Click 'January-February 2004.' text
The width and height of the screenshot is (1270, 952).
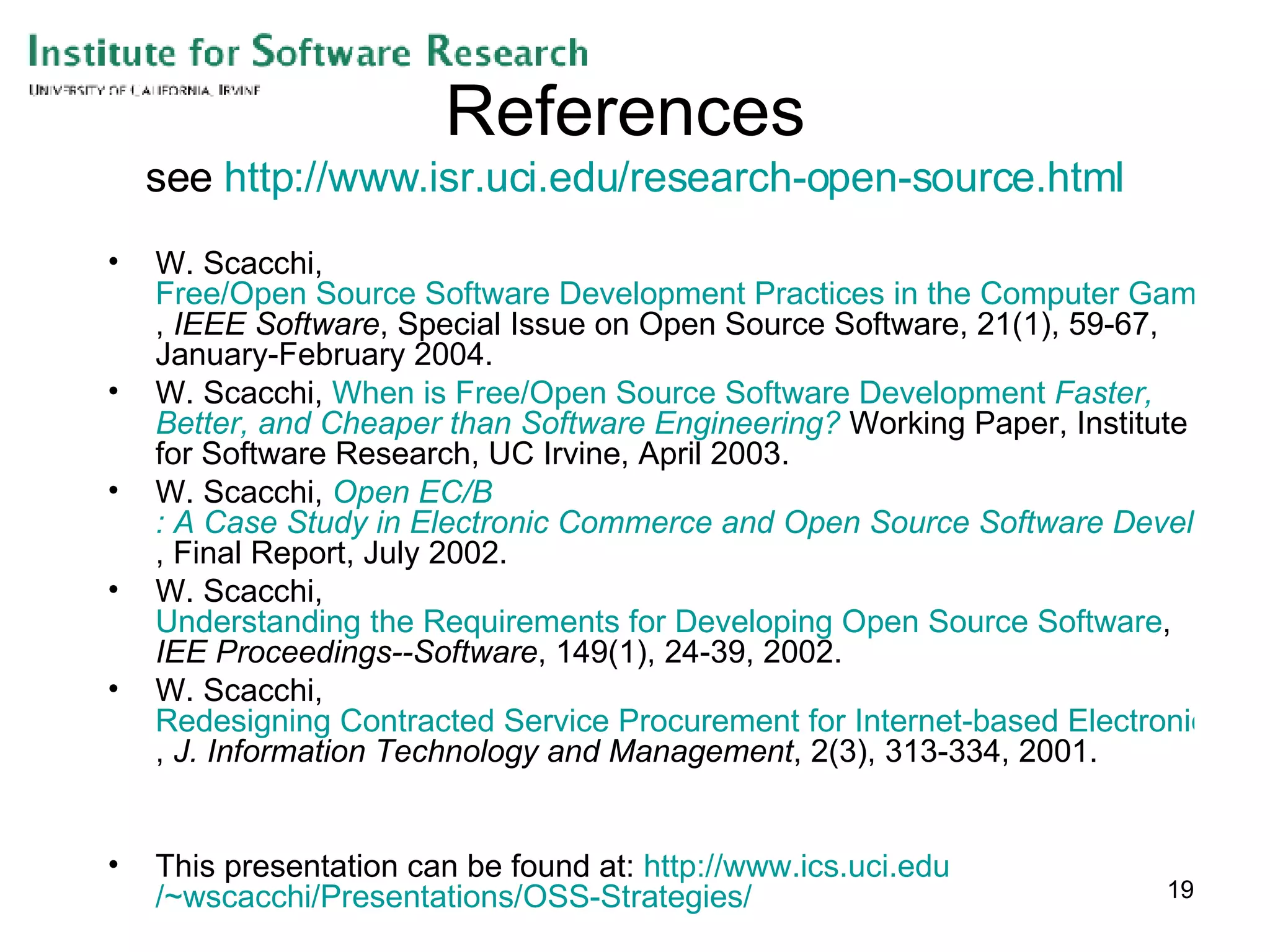(x=324, y=355)
